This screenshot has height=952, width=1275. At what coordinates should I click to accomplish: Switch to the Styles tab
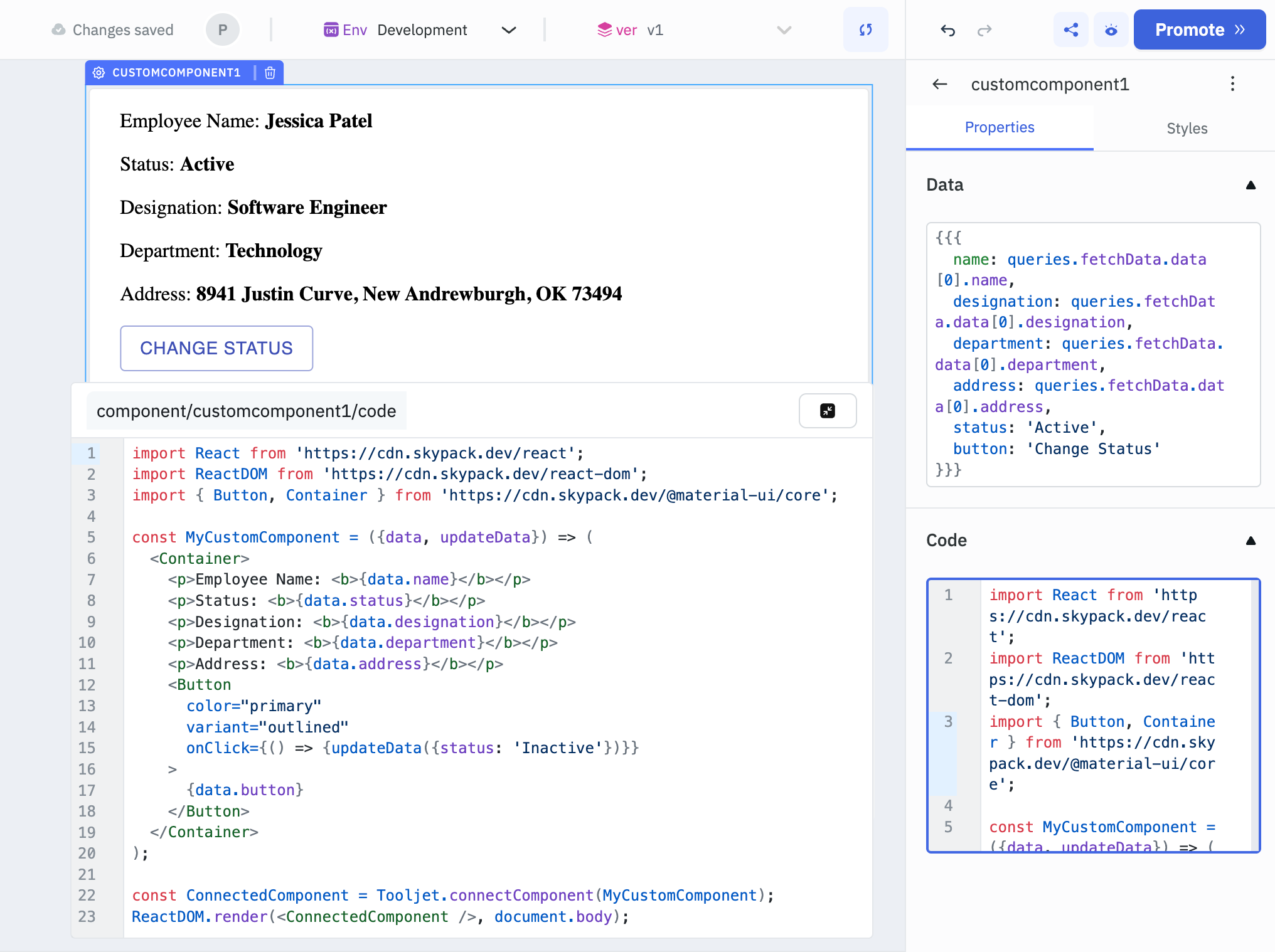pos(1187,128)
